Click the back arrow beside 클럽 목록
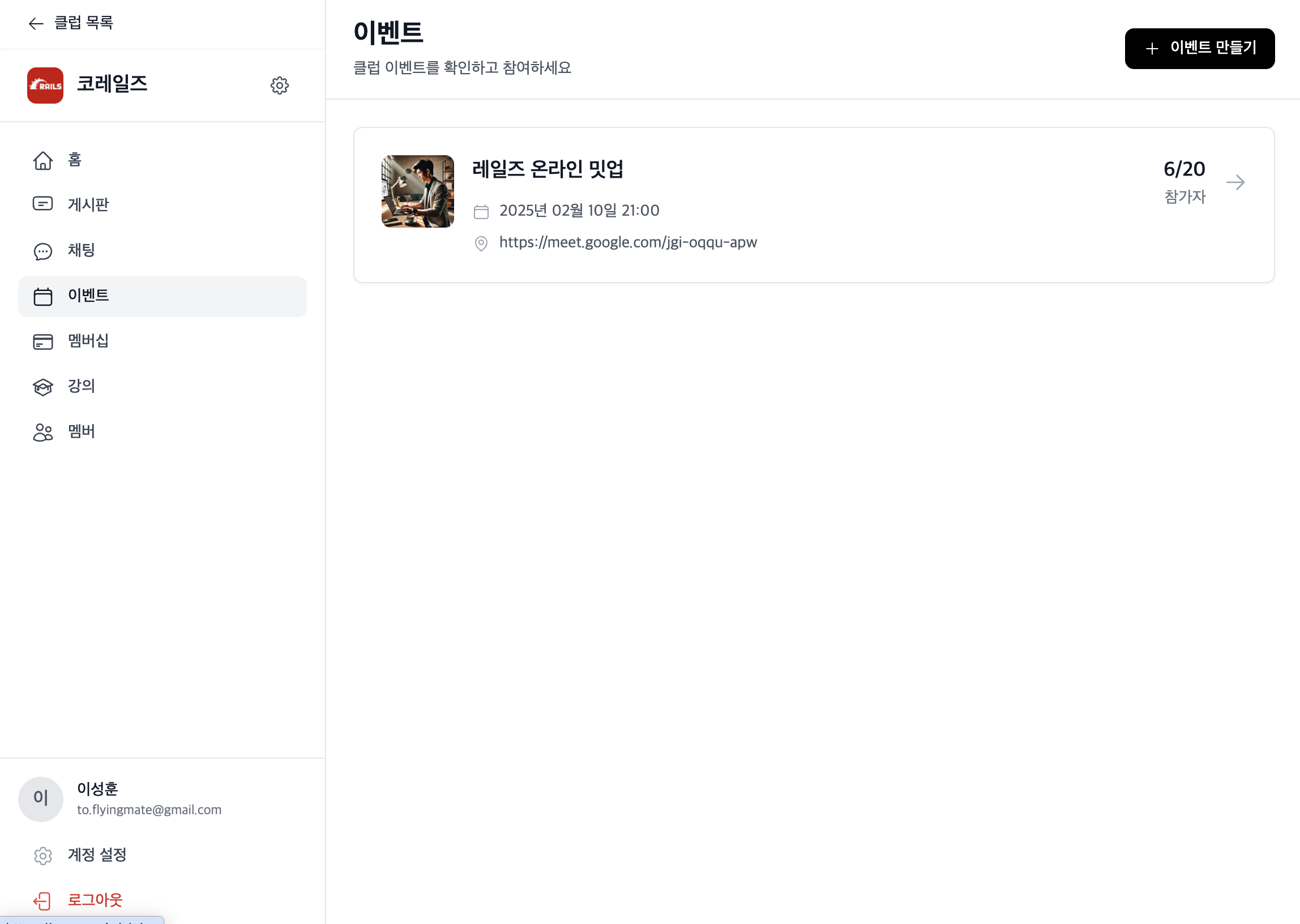1300x924 pixels. pos(36,23)
